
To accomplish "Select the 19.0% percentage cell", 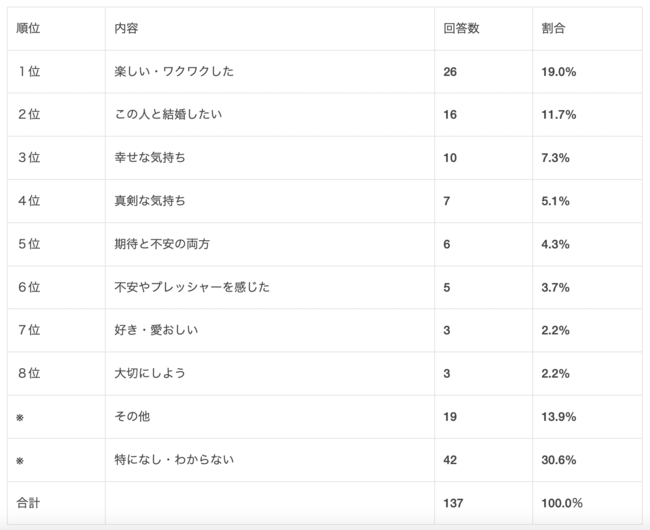I will pyautogui.click(x=558, y=72).
